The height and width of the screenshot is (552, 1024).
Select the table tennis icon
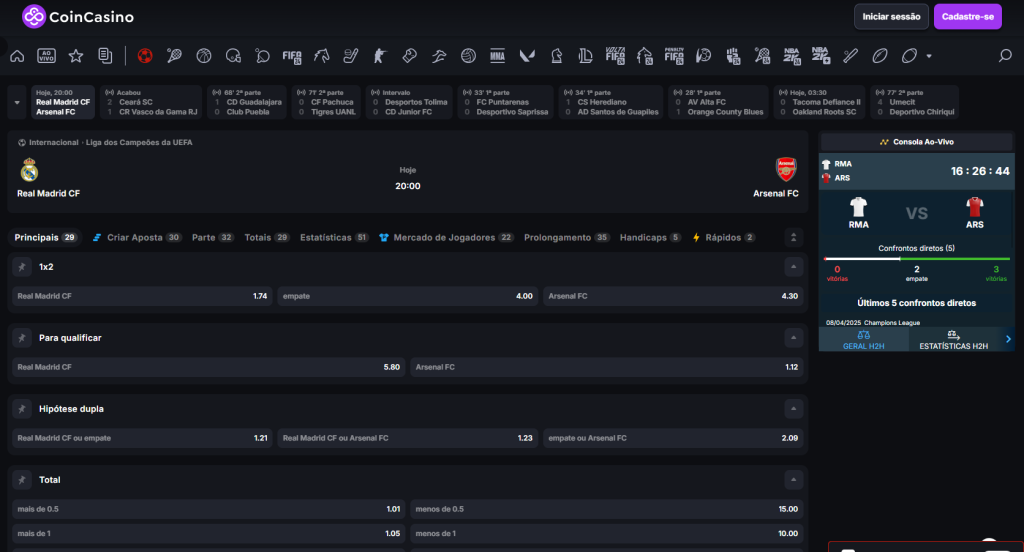pyautogui.click(x=263, y=56)
